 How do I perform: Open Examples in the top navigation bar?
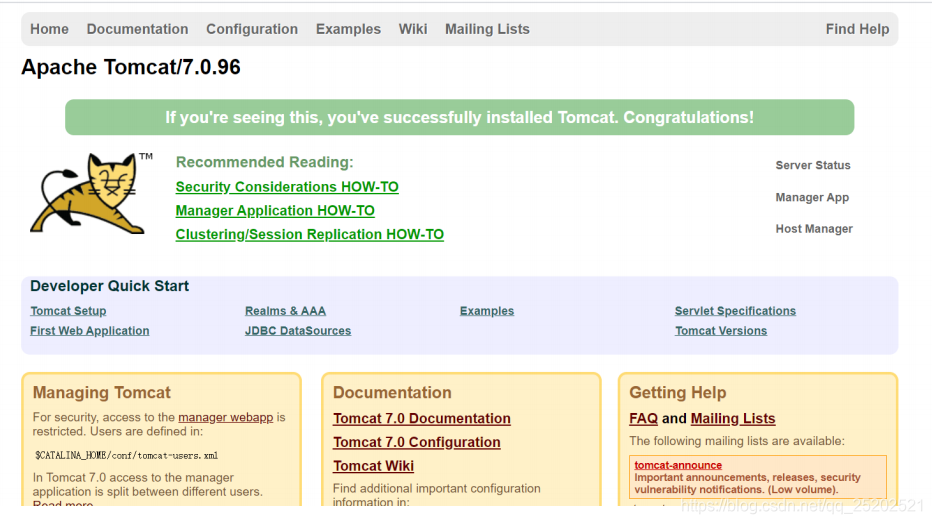(x=348, y=29)
